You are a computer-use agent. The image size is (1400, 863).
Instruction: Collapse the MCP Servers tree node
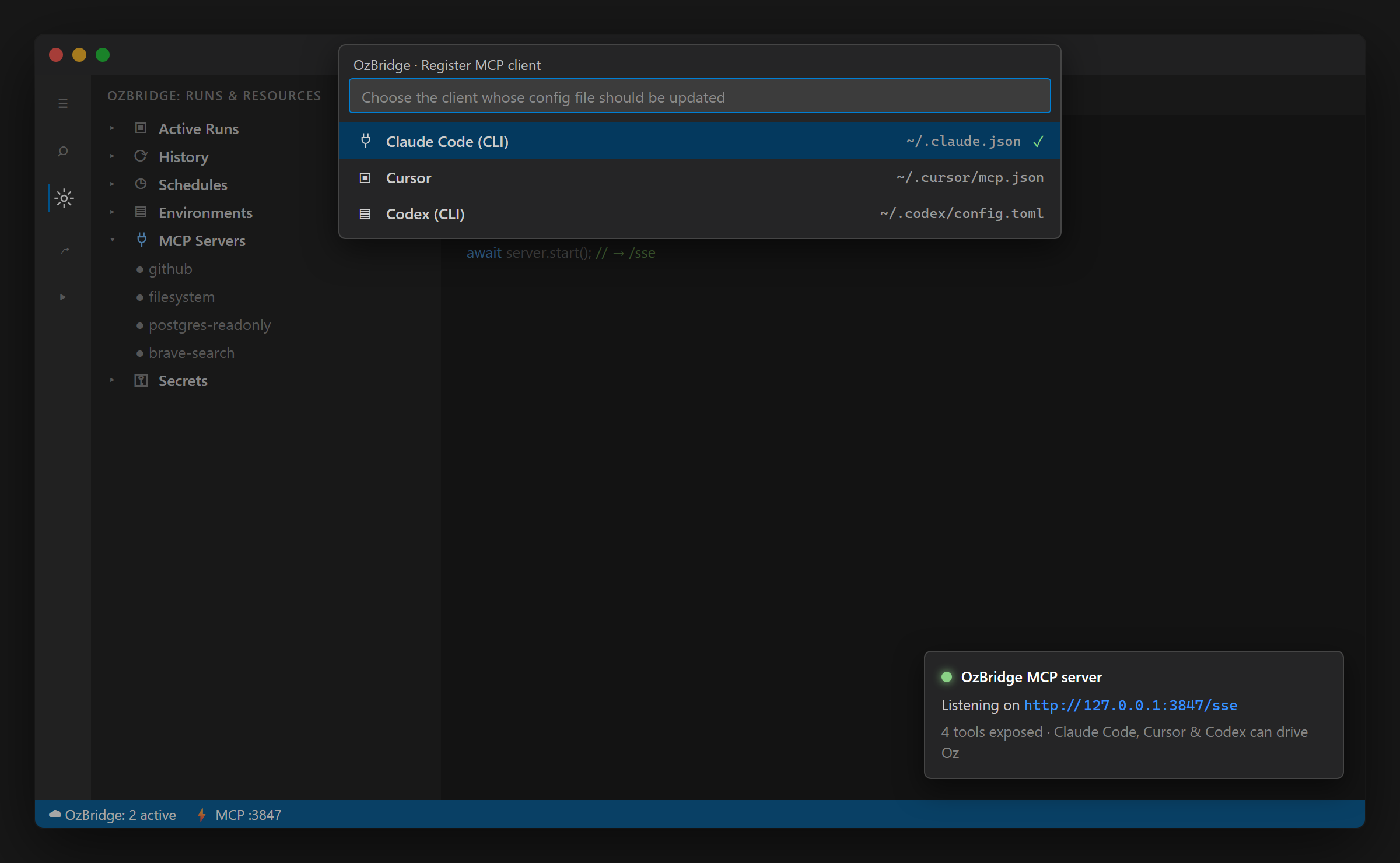click(x=112, y=240)
